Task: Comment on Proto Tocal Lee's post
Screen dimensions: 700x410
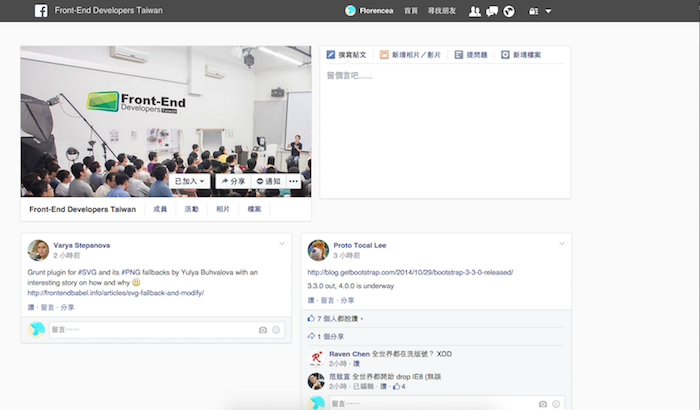Action: coord(327,300)
